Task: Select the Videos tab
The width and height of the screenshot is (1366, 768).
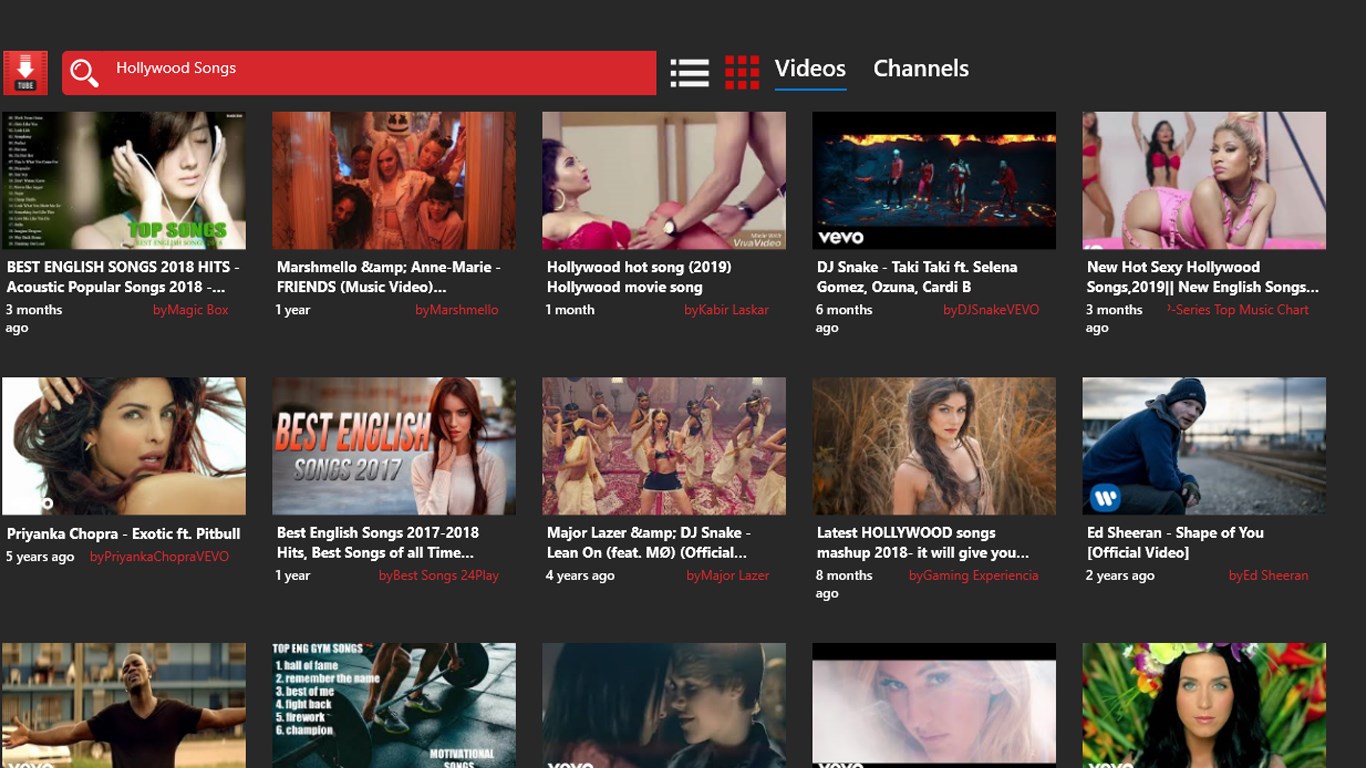Action: click(810, 69)
